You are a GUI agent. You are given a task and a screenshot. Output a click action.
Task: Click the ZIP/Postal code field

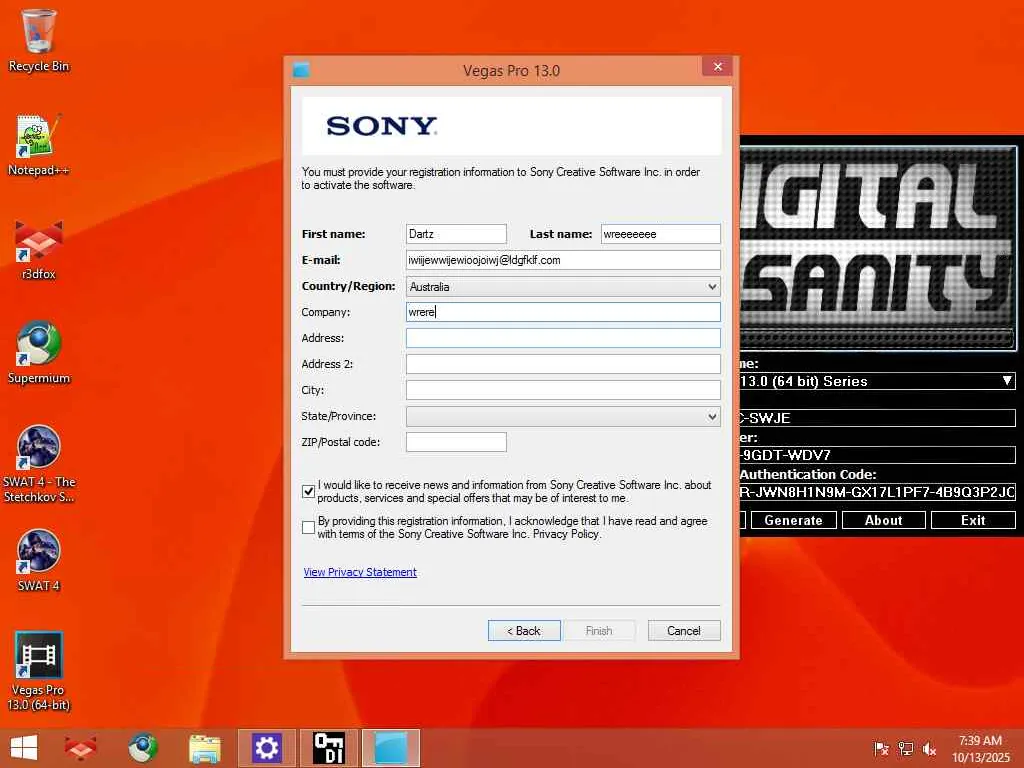tap(456, 442)
